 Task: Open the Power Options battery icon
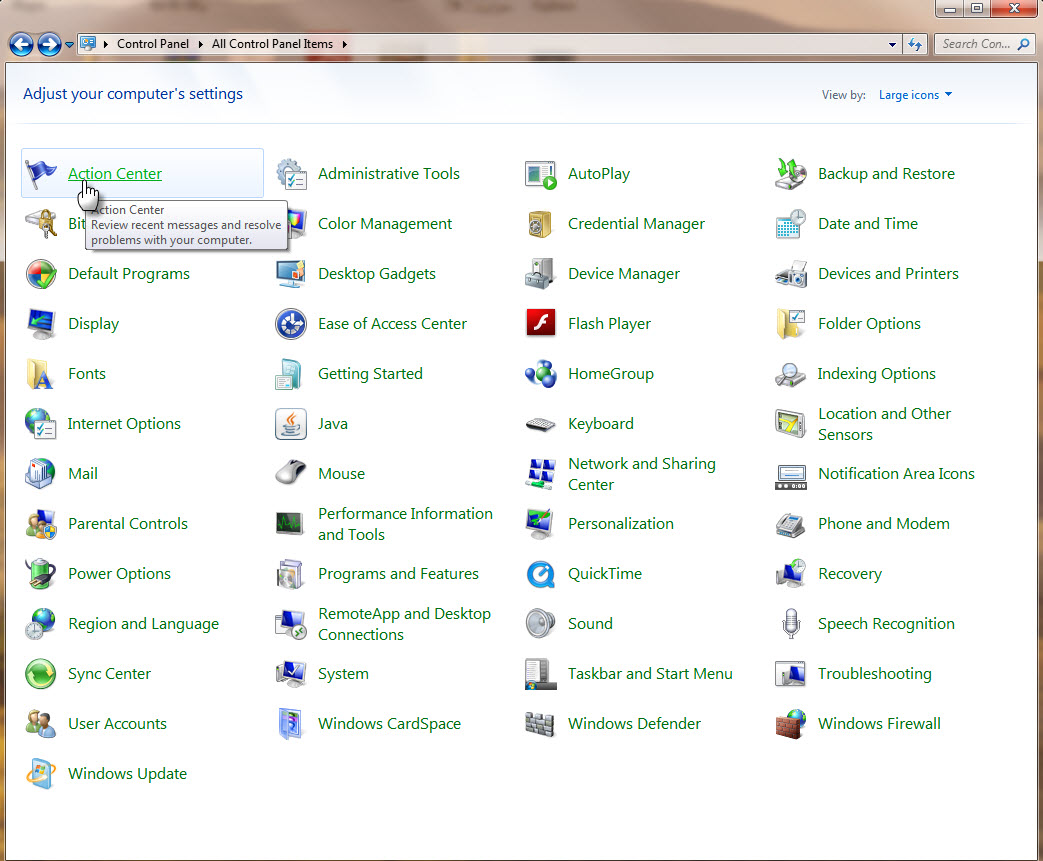41,574
